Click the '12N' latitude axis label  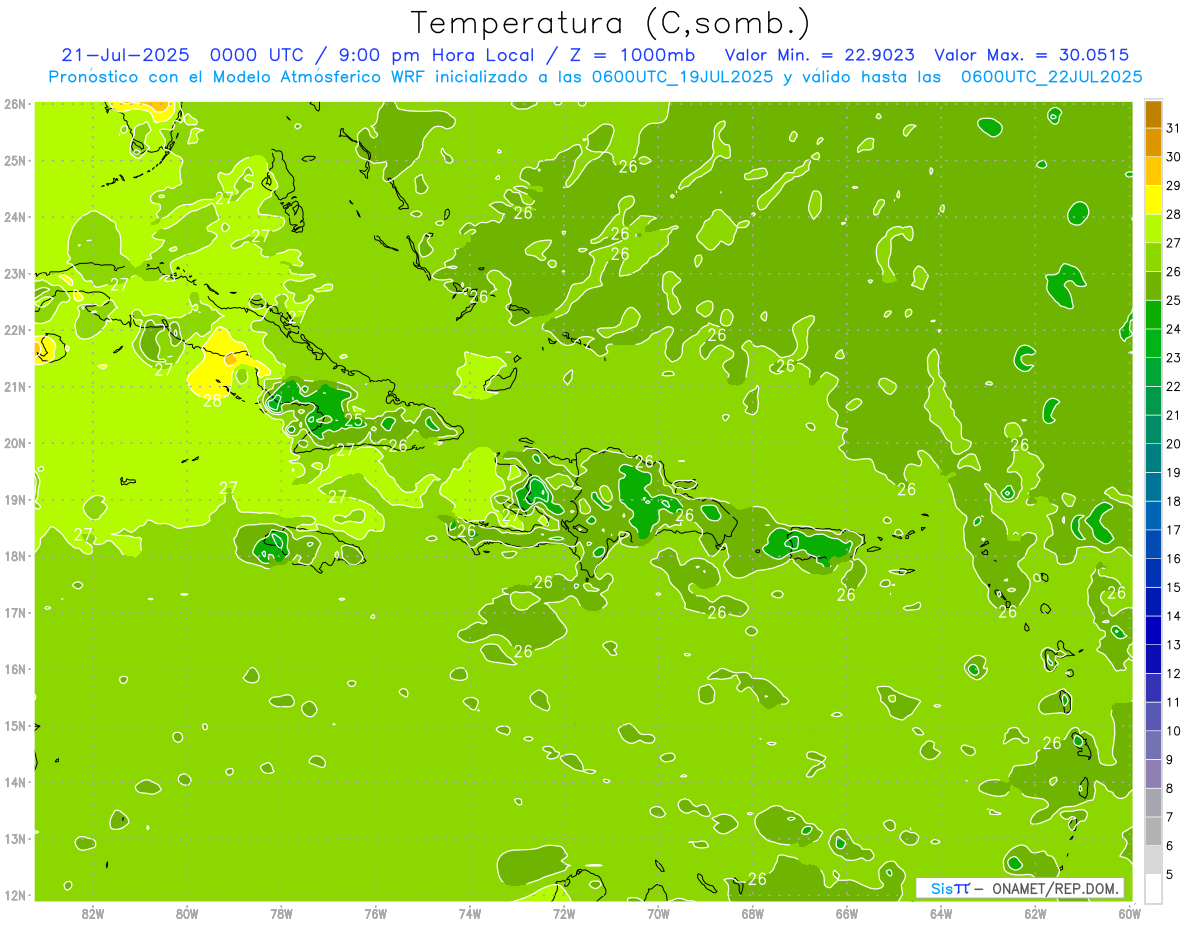click(15, 895)
